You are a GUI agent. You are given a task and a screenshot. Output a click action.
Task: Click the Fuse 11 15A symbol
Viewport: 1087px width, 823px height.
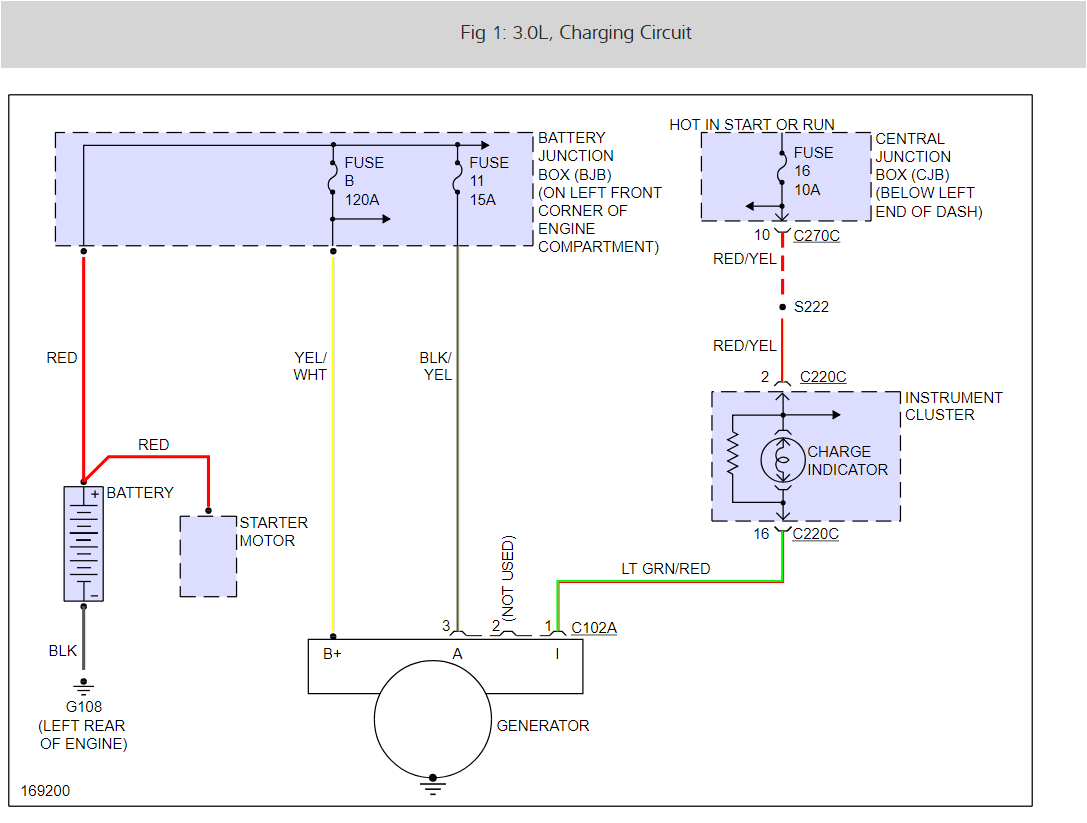pos(457,180)
